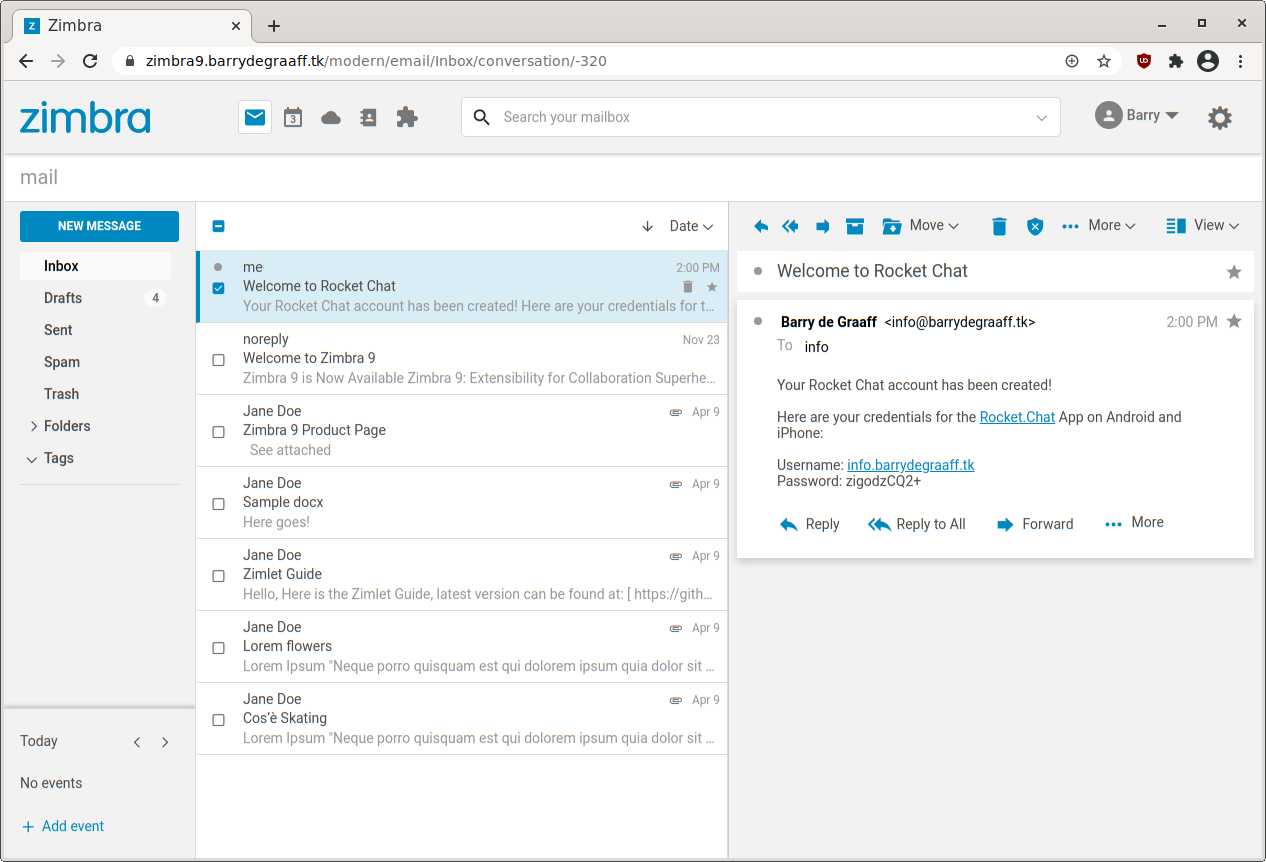
Task: Open the Chrome extensions puzzle icon
Action: [x=1176, y=61]
